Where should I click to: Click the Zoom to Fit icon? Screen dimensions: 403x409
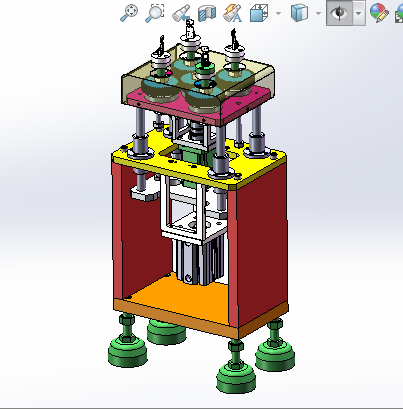tap(129, 13)
